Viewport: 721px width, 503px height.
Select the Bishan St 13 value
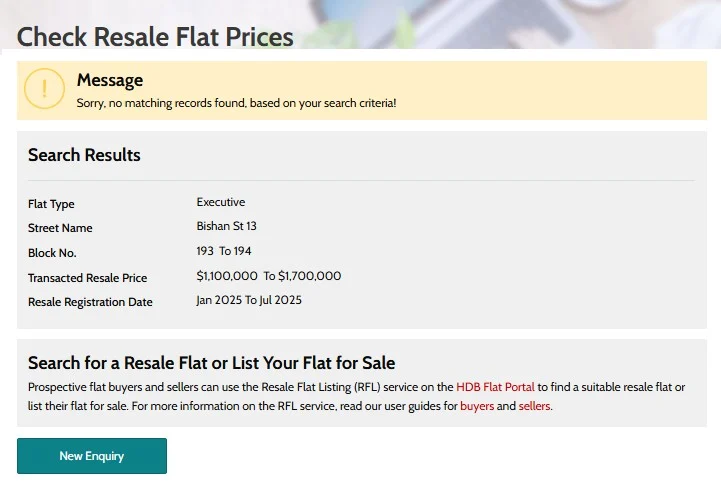(227, 226)
